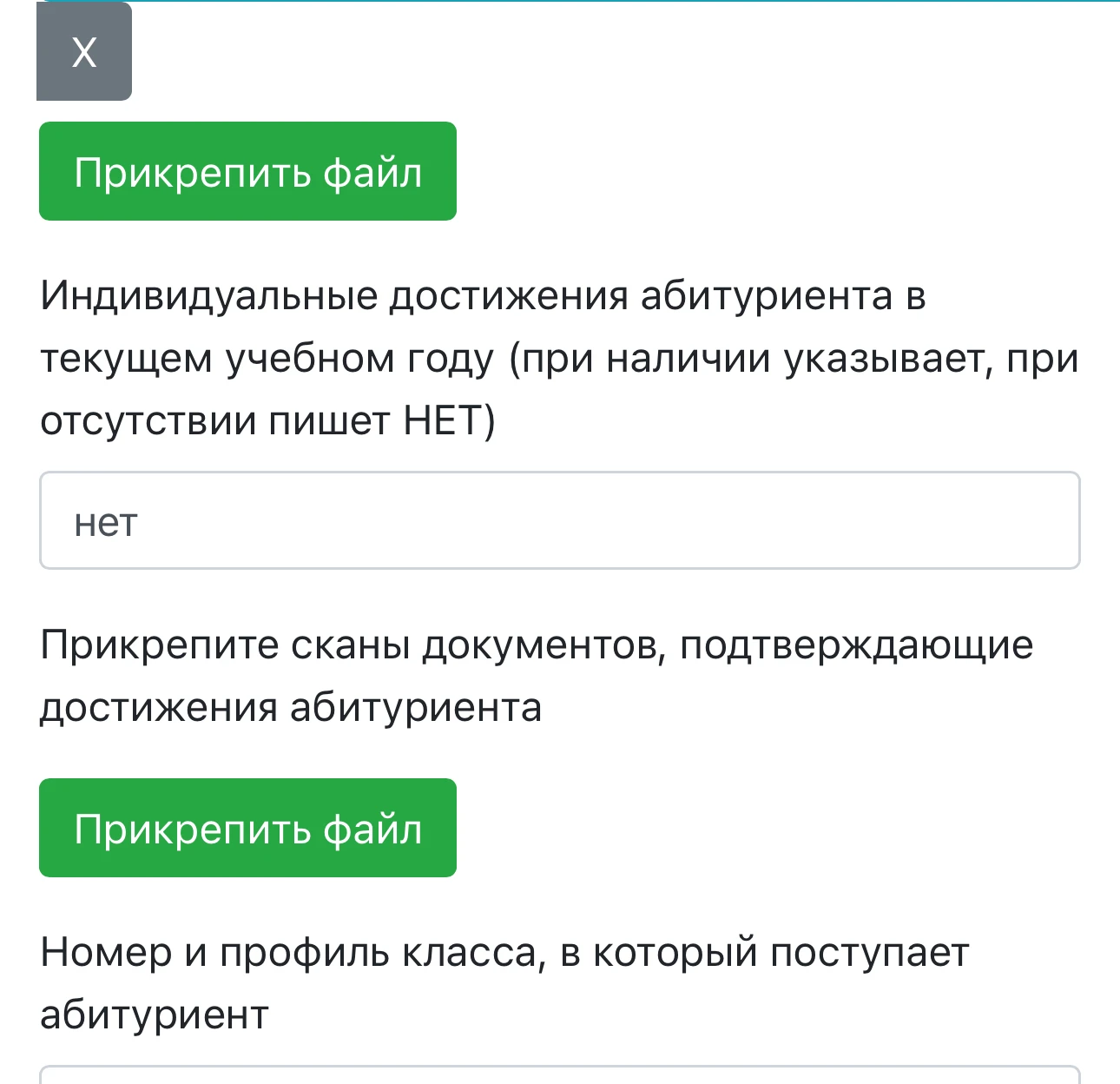This screenshot has width=1120, height=1084.
Task: Click "достижения абитуриента" under the scans label
Action: pyautogui.click(x=291, y=708)
